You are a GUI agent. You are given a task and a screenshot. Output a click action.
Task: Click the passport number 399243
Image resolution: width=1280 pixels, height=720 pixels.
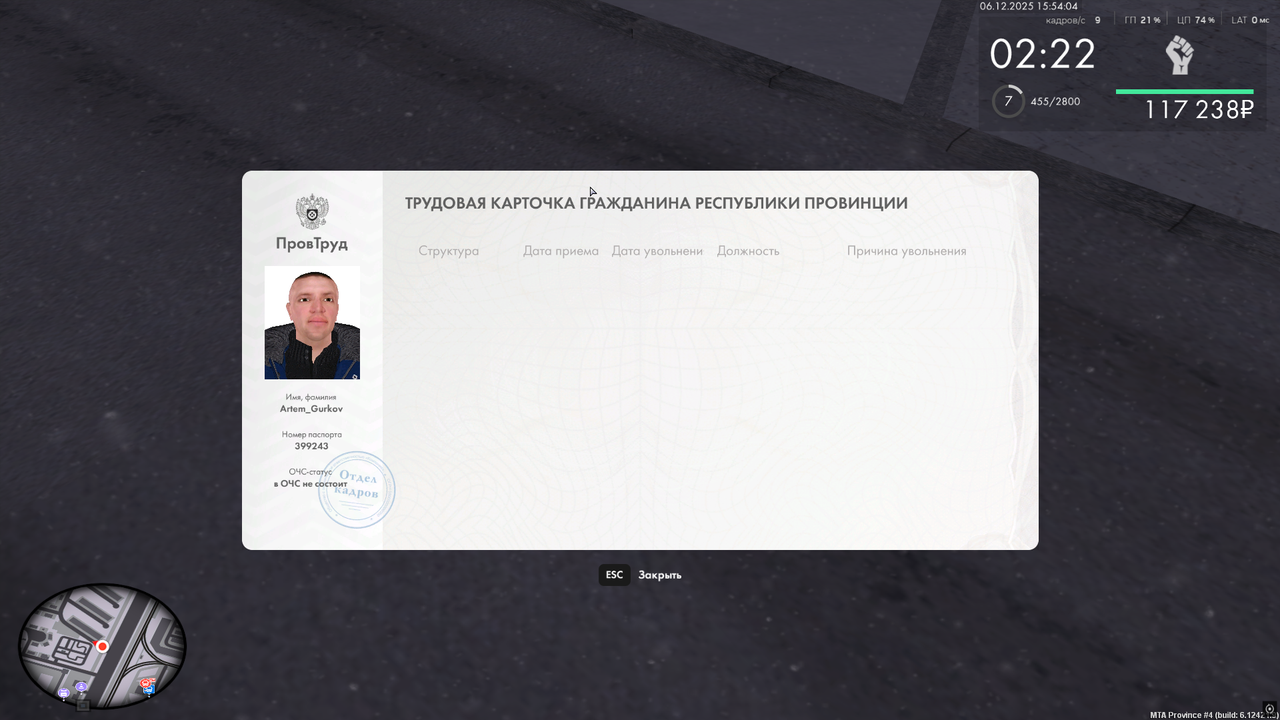coord(312,446)
